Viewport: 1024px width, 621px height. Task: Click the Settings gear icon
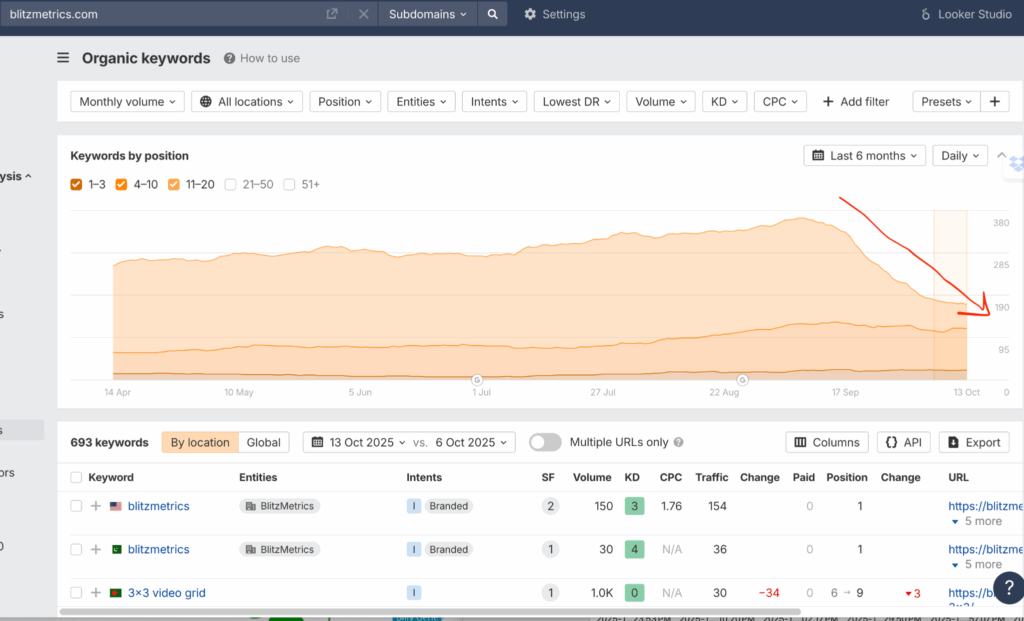(530, 14)
